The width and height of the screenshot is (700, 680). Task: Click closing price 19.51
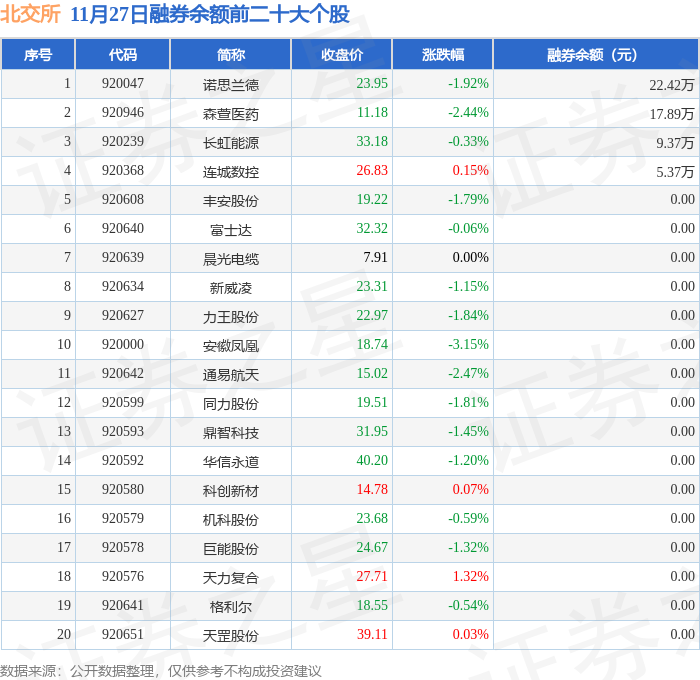point(372,403)
